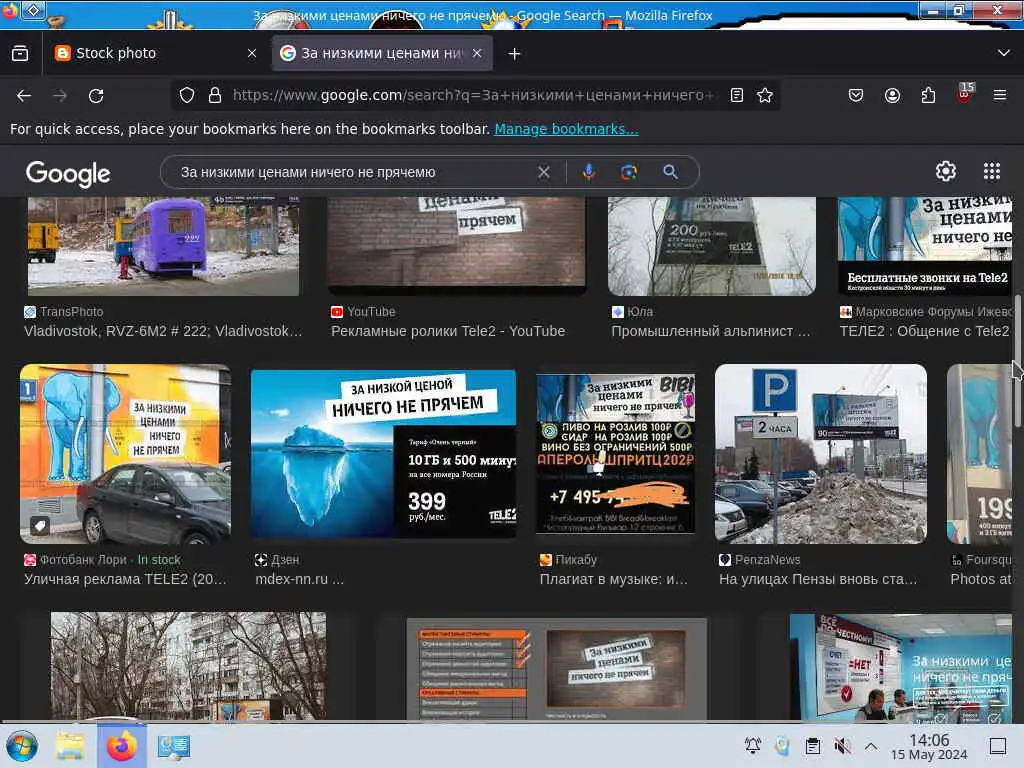This screenshot has height=768, width=1024.
Task: Open На улицах Пензы result title
Action: click(x=818, y=579)
